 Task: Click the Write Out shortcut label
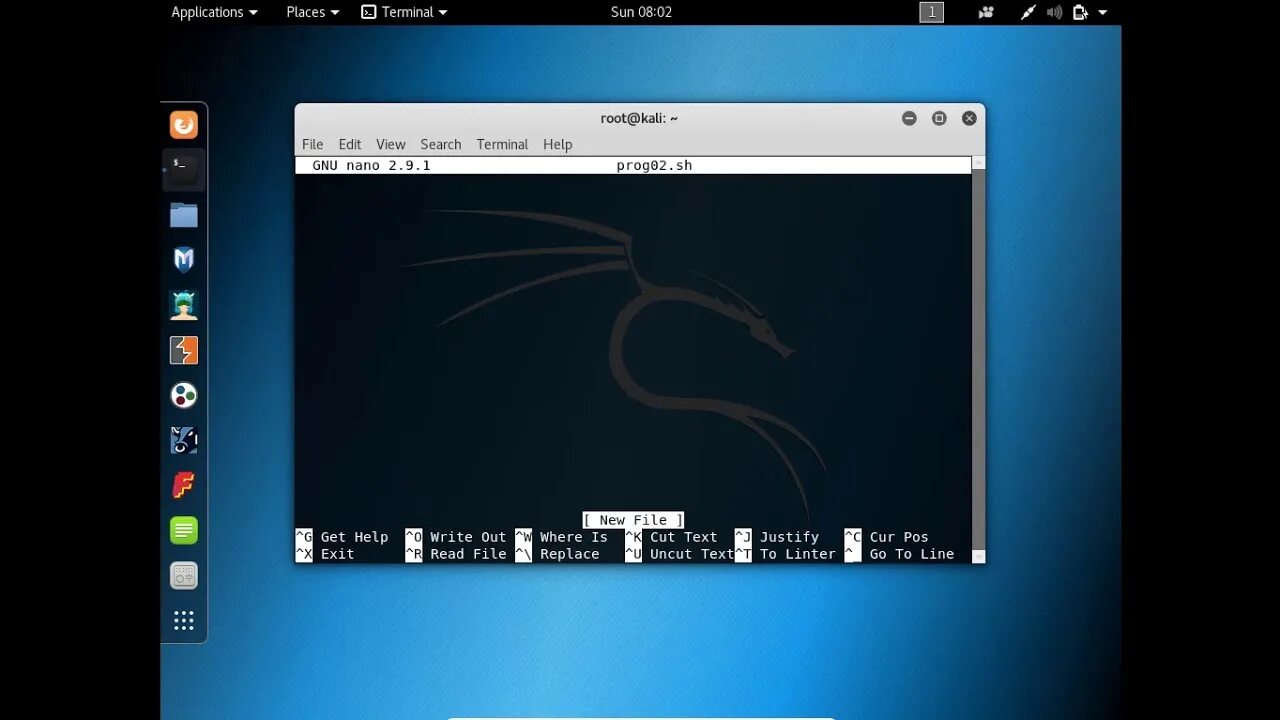(x=468, y=537)
